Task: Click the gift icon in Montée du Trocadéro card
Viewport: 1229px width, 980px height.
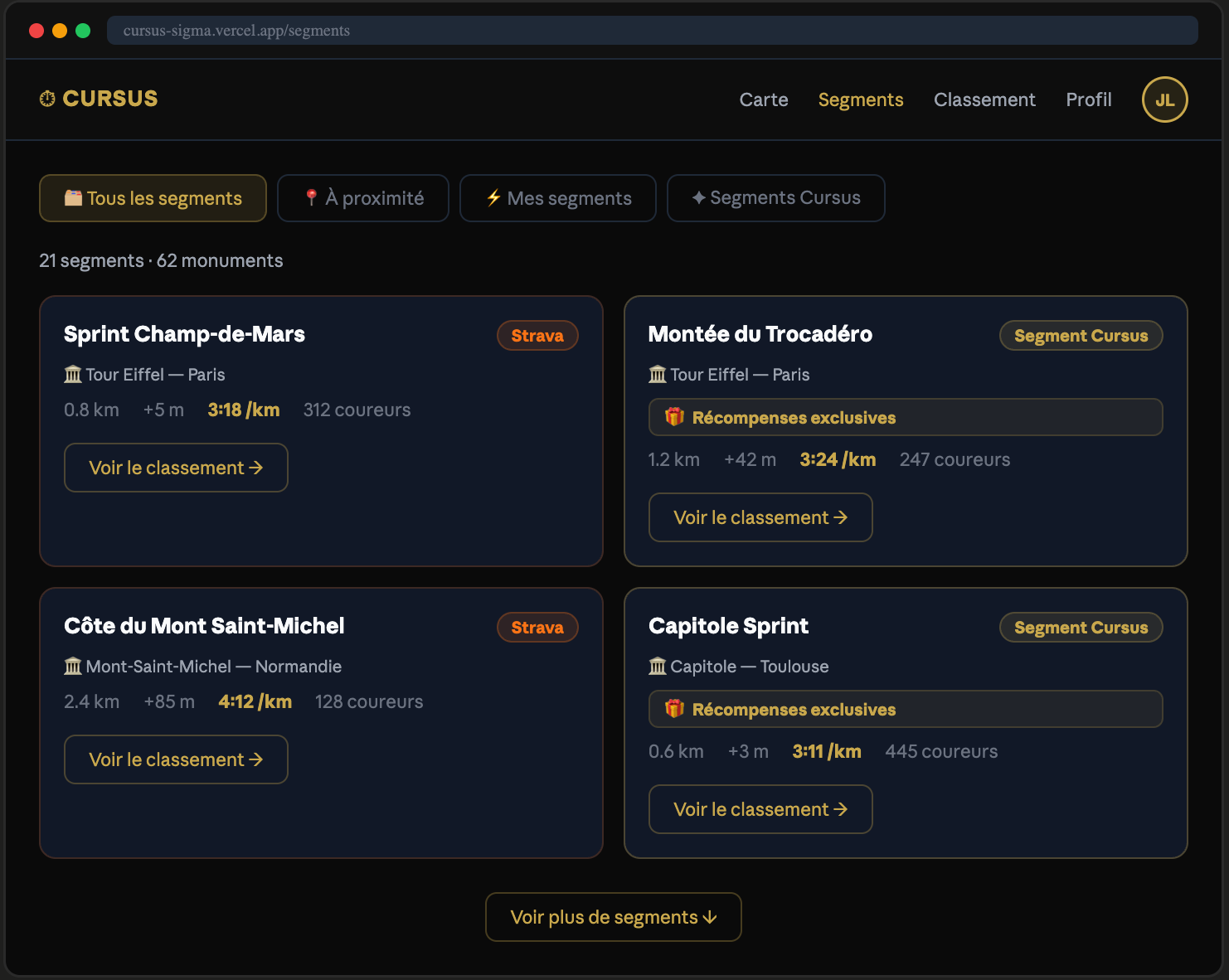Action: click(674, 417)
